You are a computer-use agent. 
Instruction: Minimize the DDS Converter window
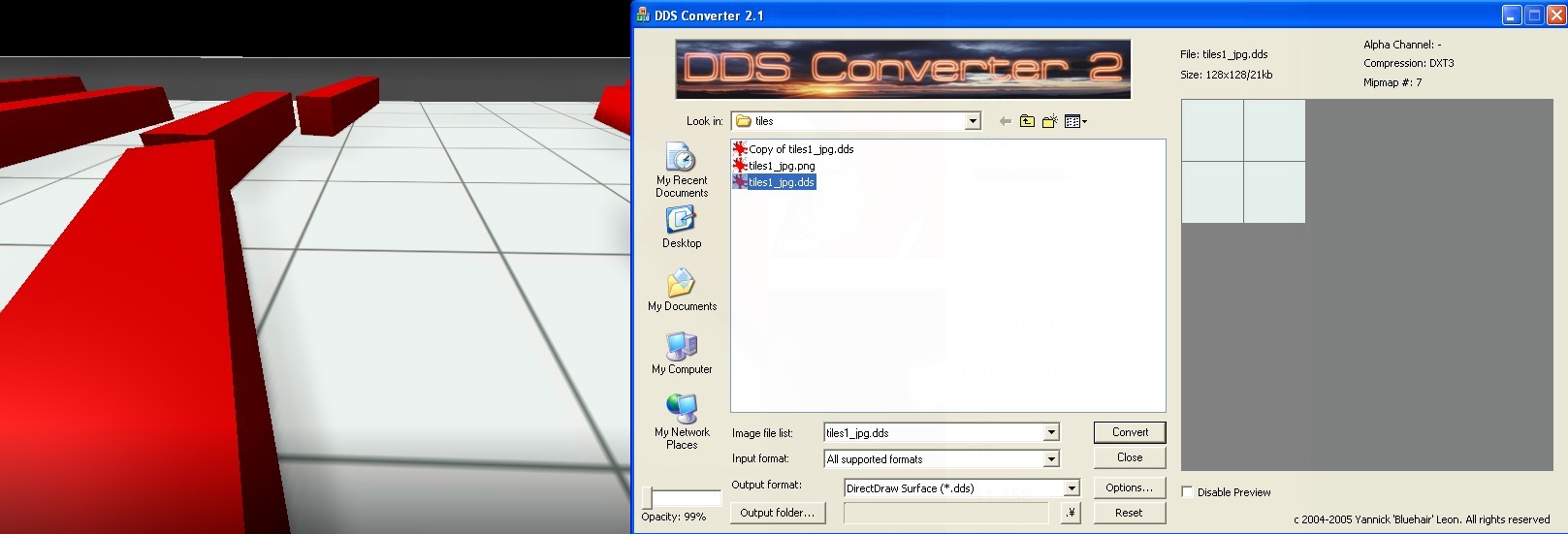(x=1512, y=15)
